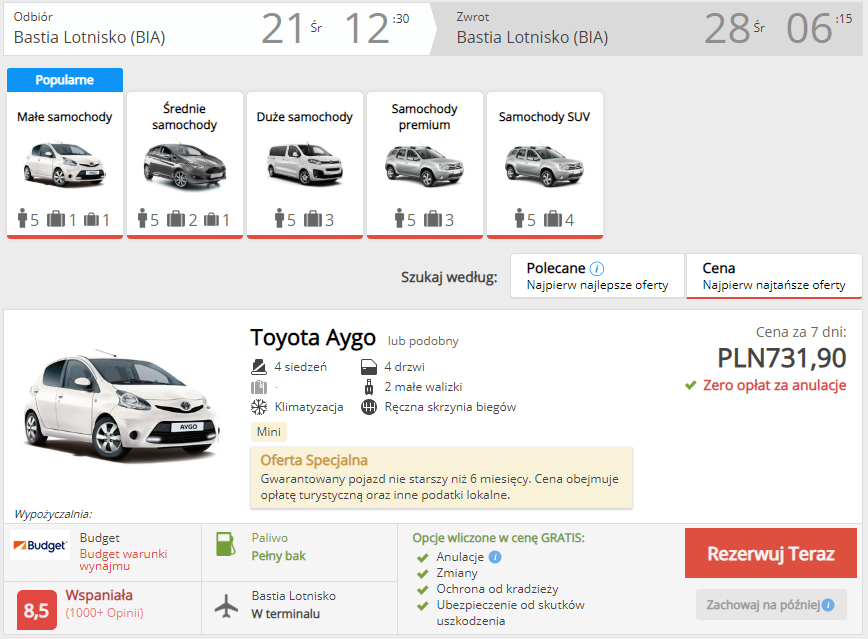Click the fuel pump Paliwo icon

tap(225, 544)
